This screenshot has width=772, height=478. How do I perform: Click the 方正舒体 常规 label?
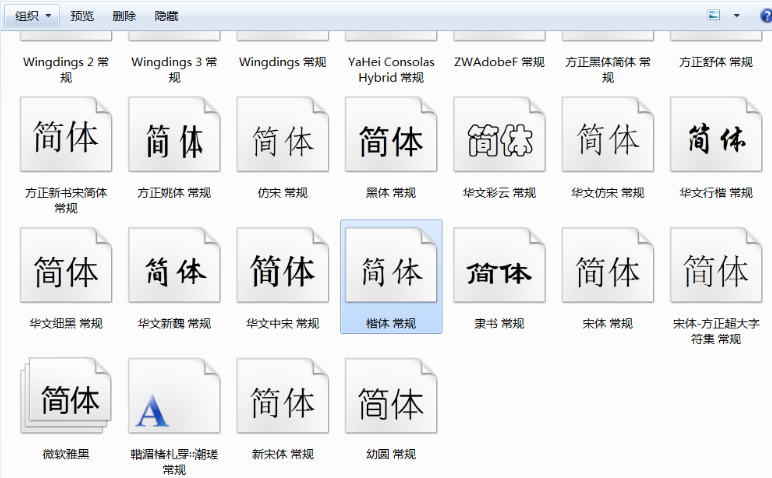[716, 62]
